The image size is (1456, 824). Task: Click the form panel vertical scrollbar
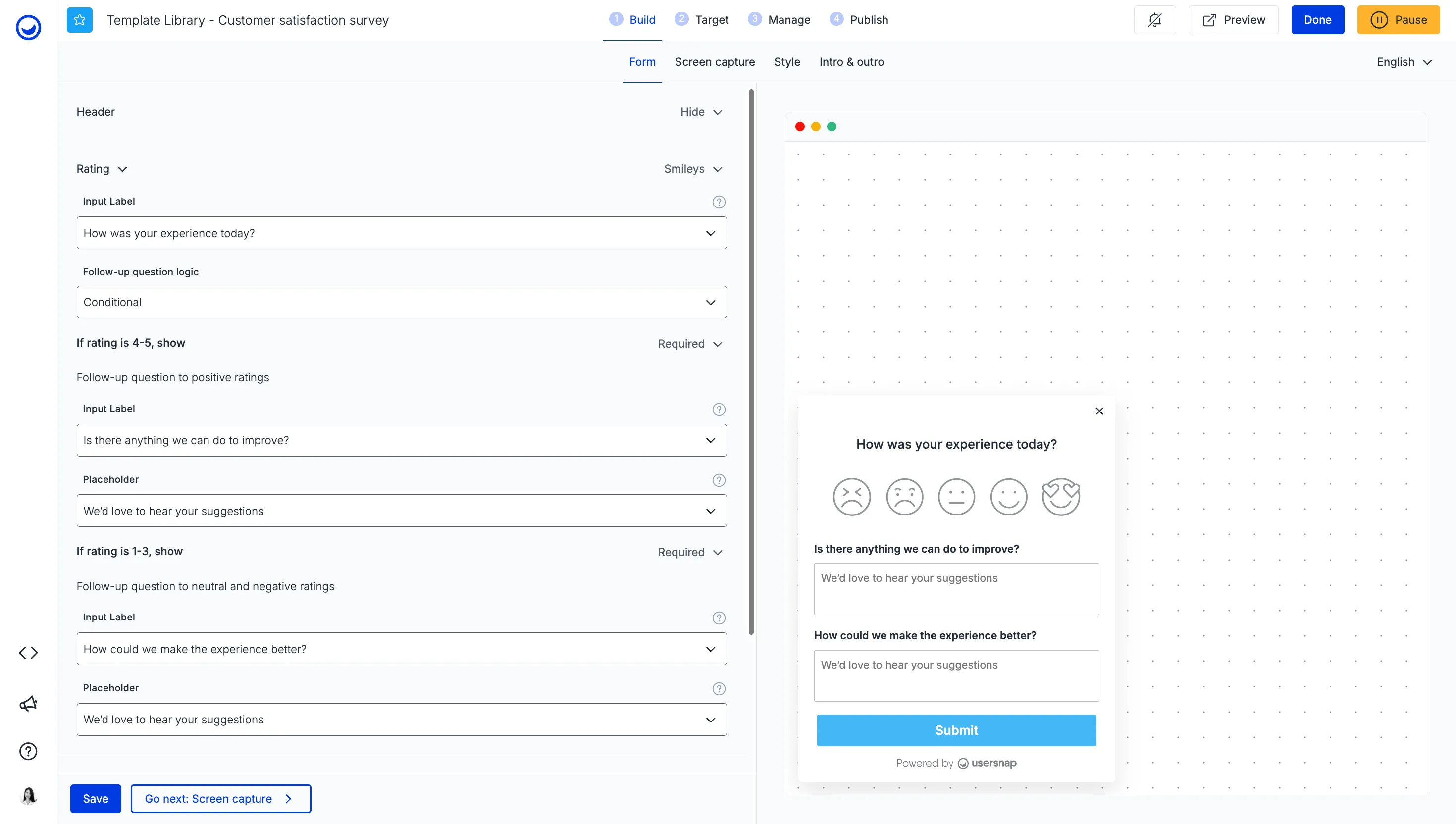pos(751,362)
